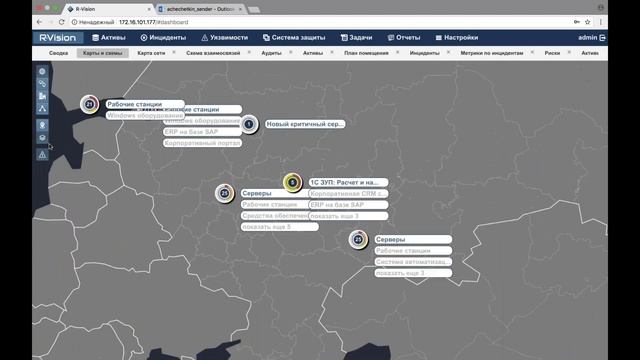Click the bottom-right map marker 21 beside Серверы
This screenshot has height=360, width=640.
click(x=358, y=240)
